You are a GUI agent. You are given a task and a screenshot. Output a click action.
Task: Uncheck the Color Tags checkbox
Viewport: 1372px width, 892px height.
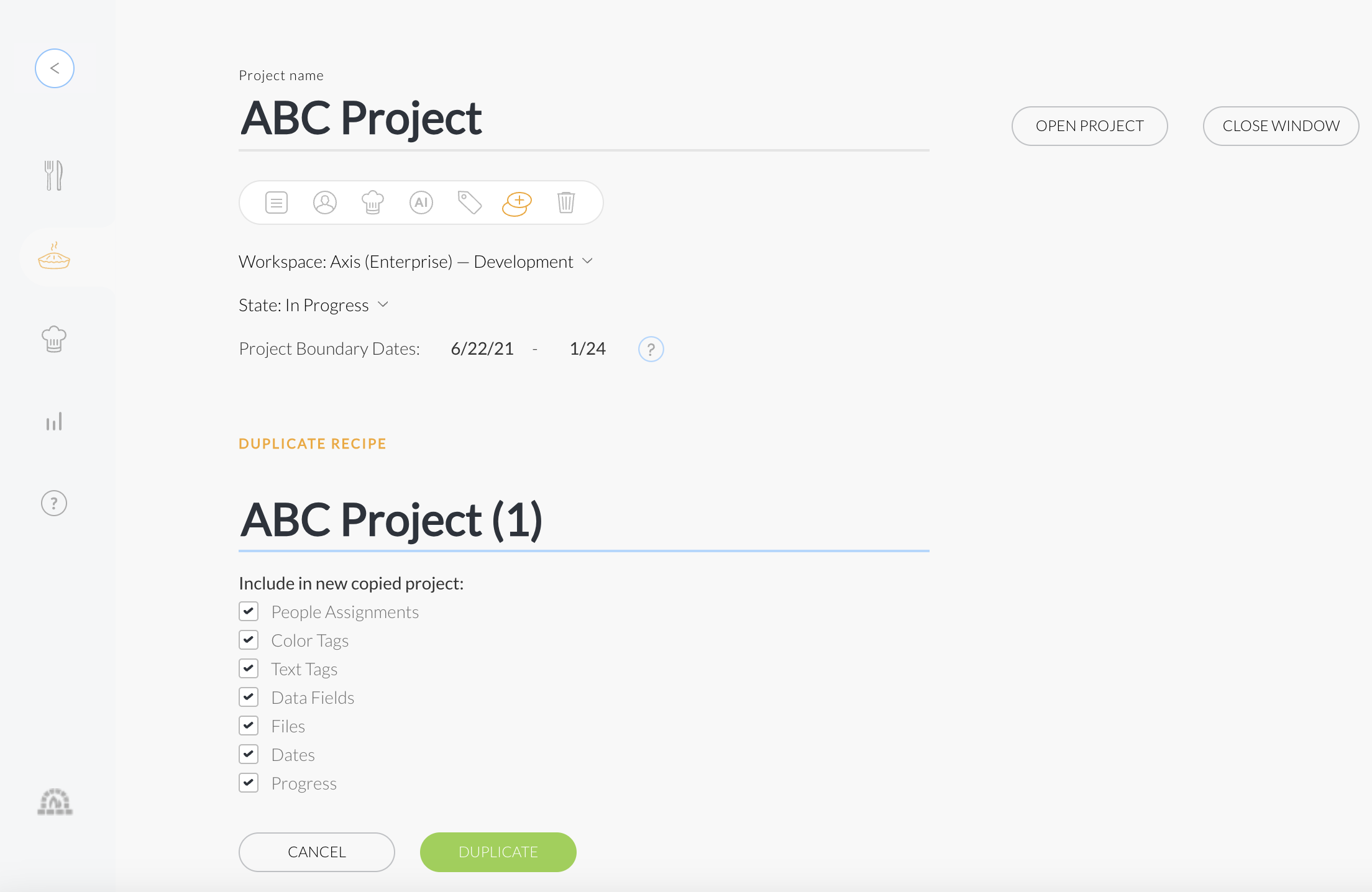(x=249, y=640)
